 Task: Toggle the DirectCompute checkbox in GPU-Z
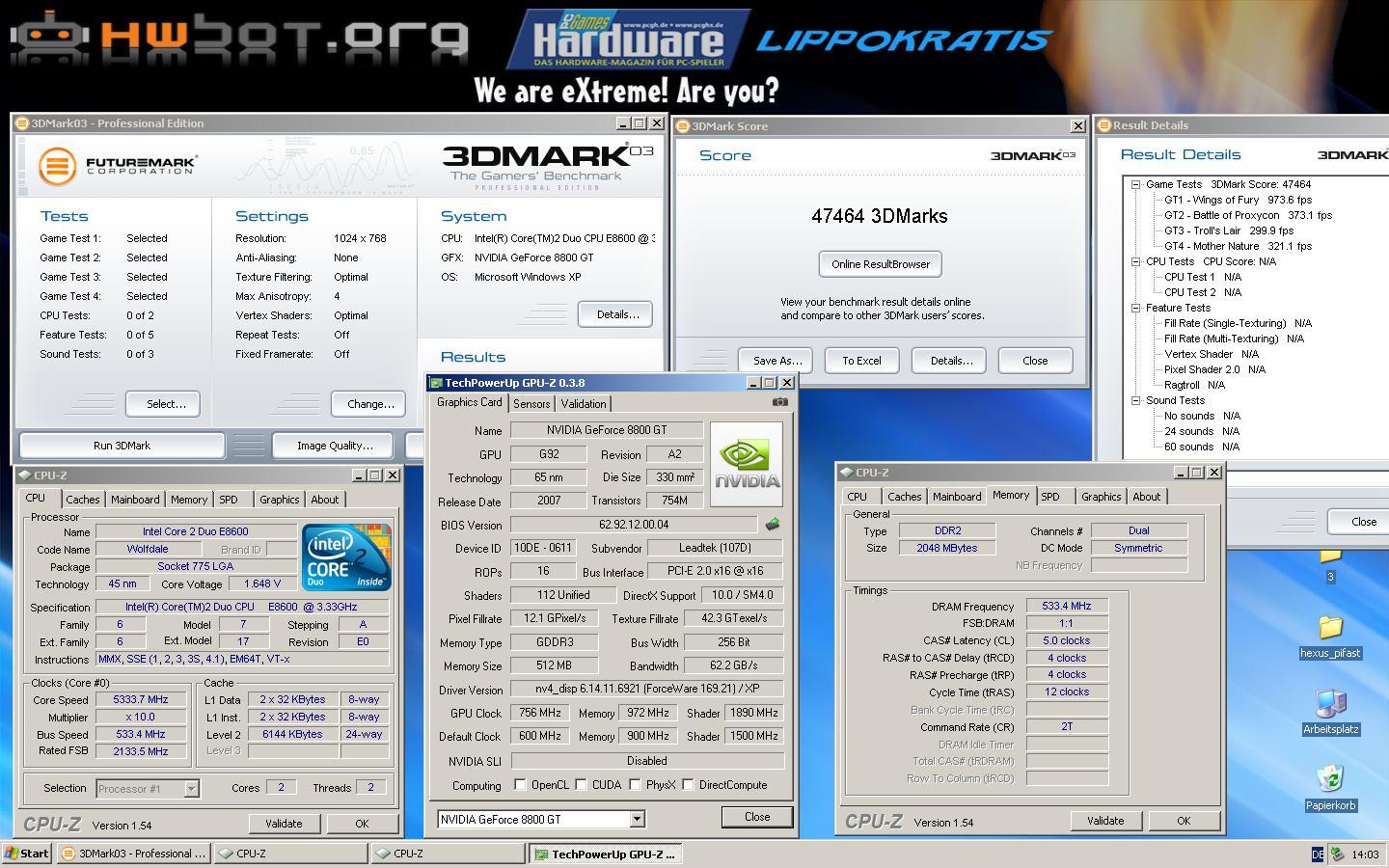coord(688,785)
